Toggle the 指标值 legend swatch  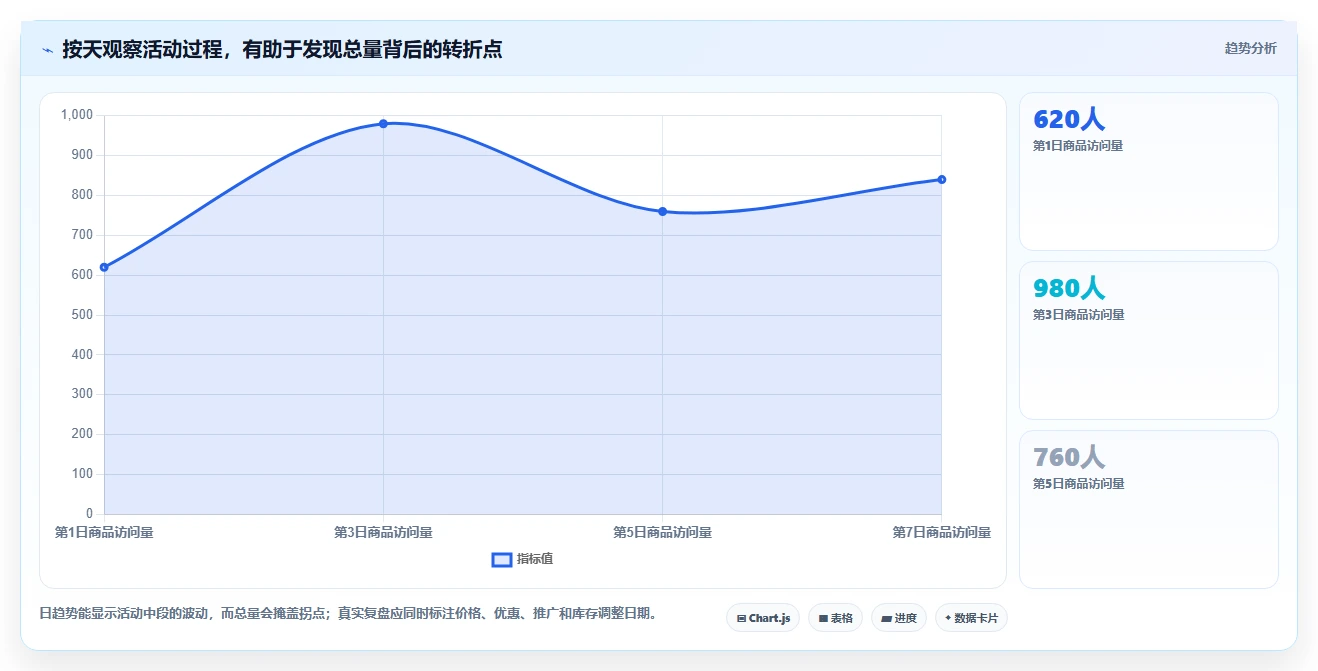[x=502, y=559]
